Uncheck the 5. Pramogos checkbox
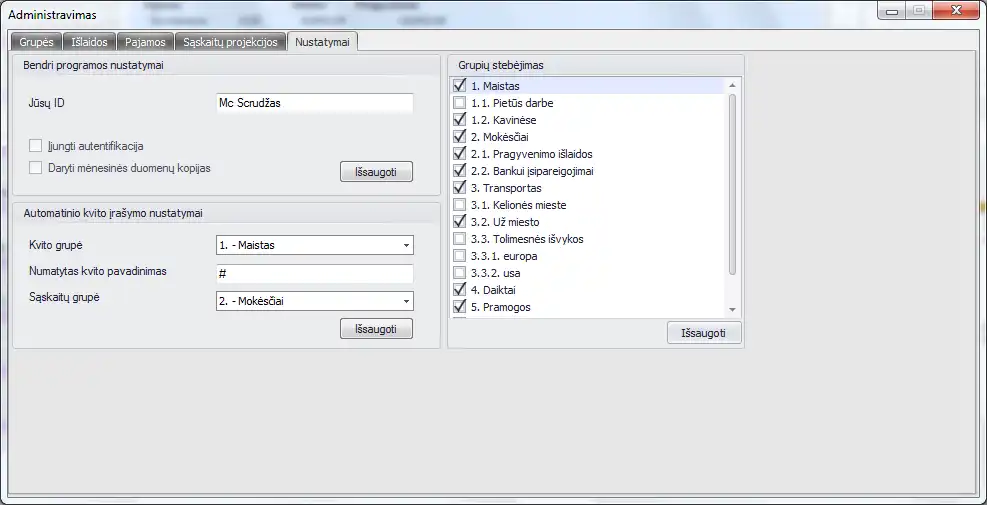987x505 pixels. 460,307
